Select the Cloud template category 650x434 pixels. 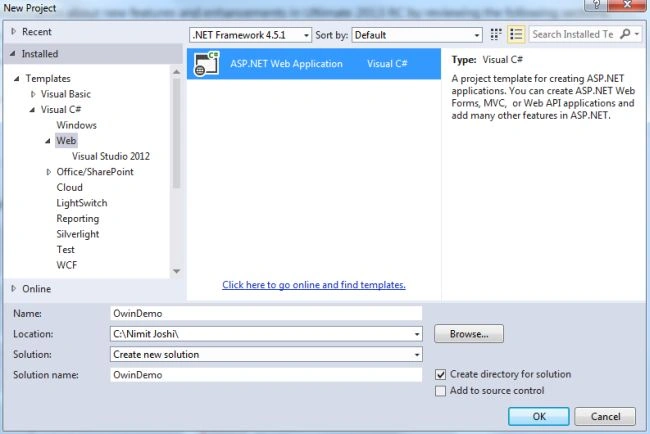tap(69, 187)
